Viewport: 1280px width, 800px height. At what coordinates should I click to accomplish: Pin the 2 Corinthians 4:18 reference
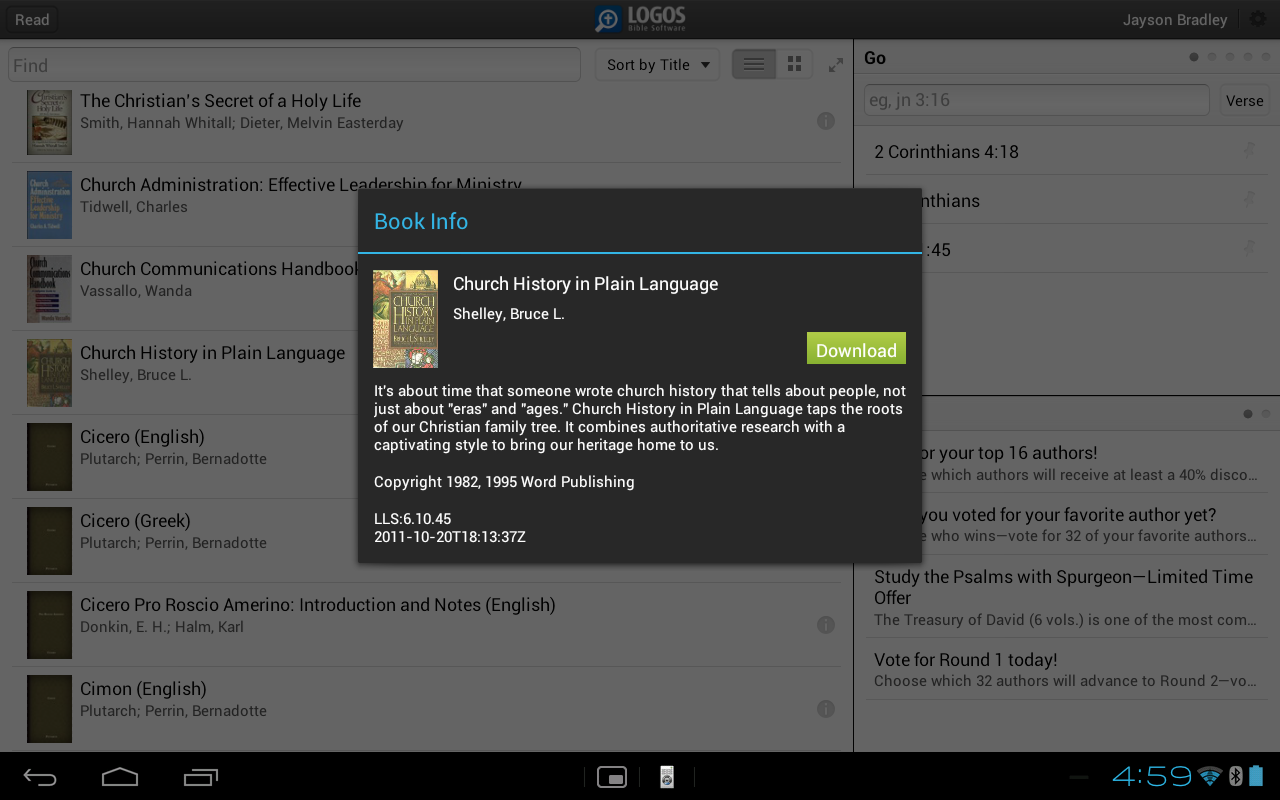[1248, 150]
